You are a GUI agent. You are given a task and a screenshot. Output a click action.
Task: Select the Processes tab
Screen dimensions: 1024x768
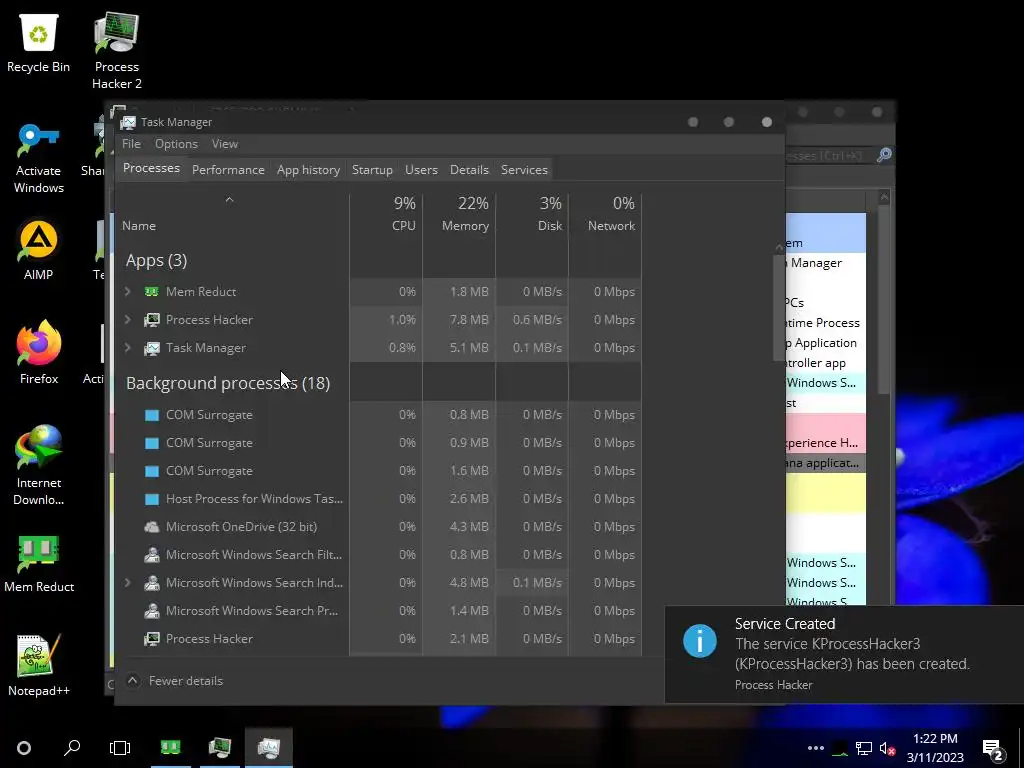coord(151,168)
